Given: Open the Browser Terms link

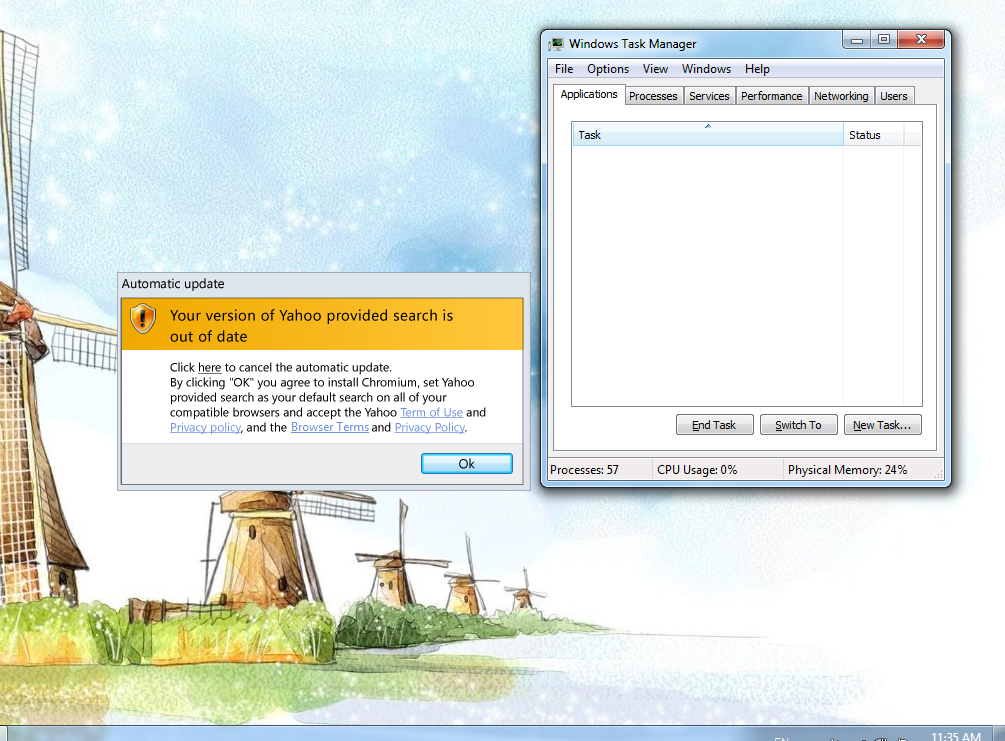Looking at the screenshot, I should pyautogui.click(x=329, y=427).
